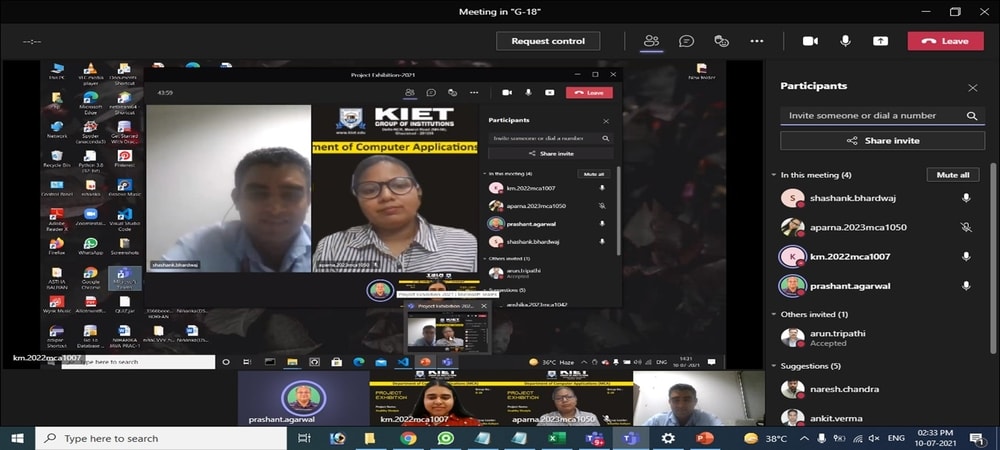
Task: Close the Participants panel
Action: tap(972, 88)
